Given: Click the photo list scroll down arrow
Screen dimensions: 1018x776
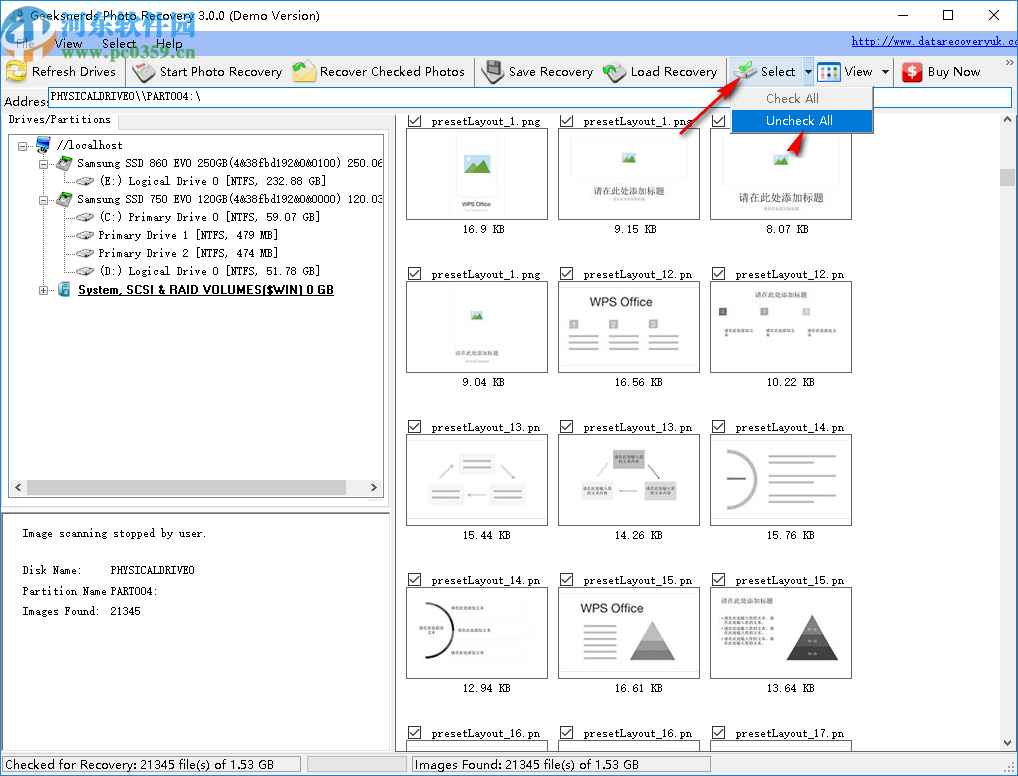Looking at the screenshot, I should 1007,742.
